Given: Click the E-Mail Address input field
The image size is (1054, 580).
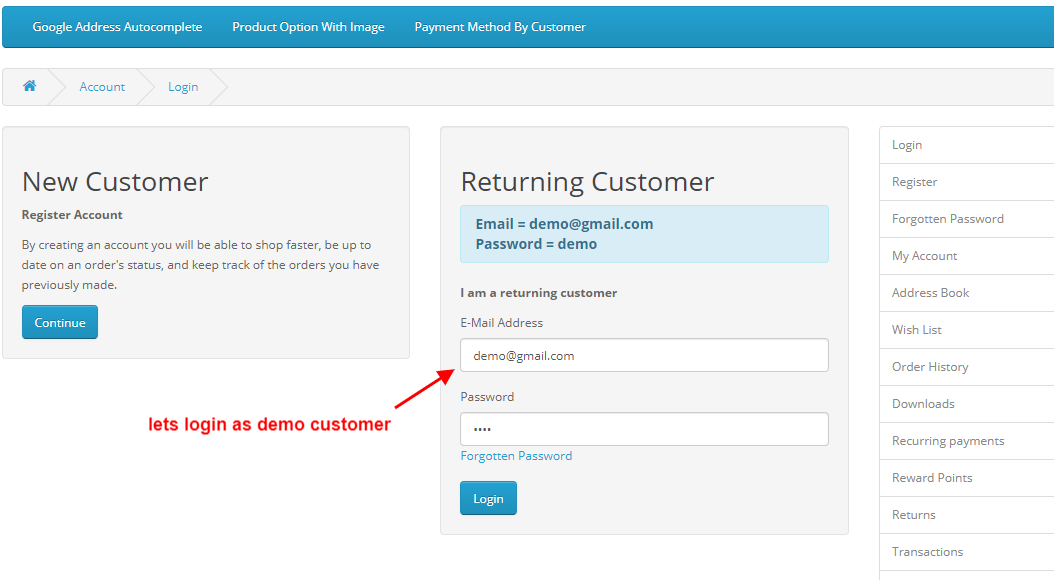Looking at the screenshot, I should 644,355.
